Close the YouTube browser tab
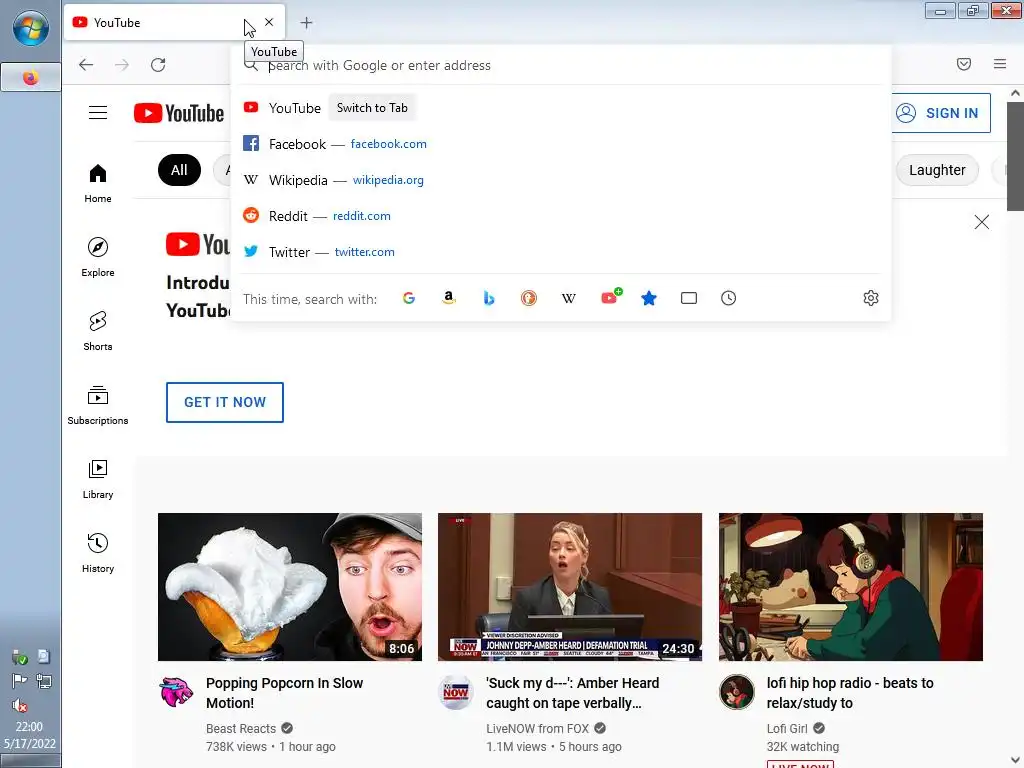Image resolution: width=1024 pixels, height=768 pixels. point(269,22)
